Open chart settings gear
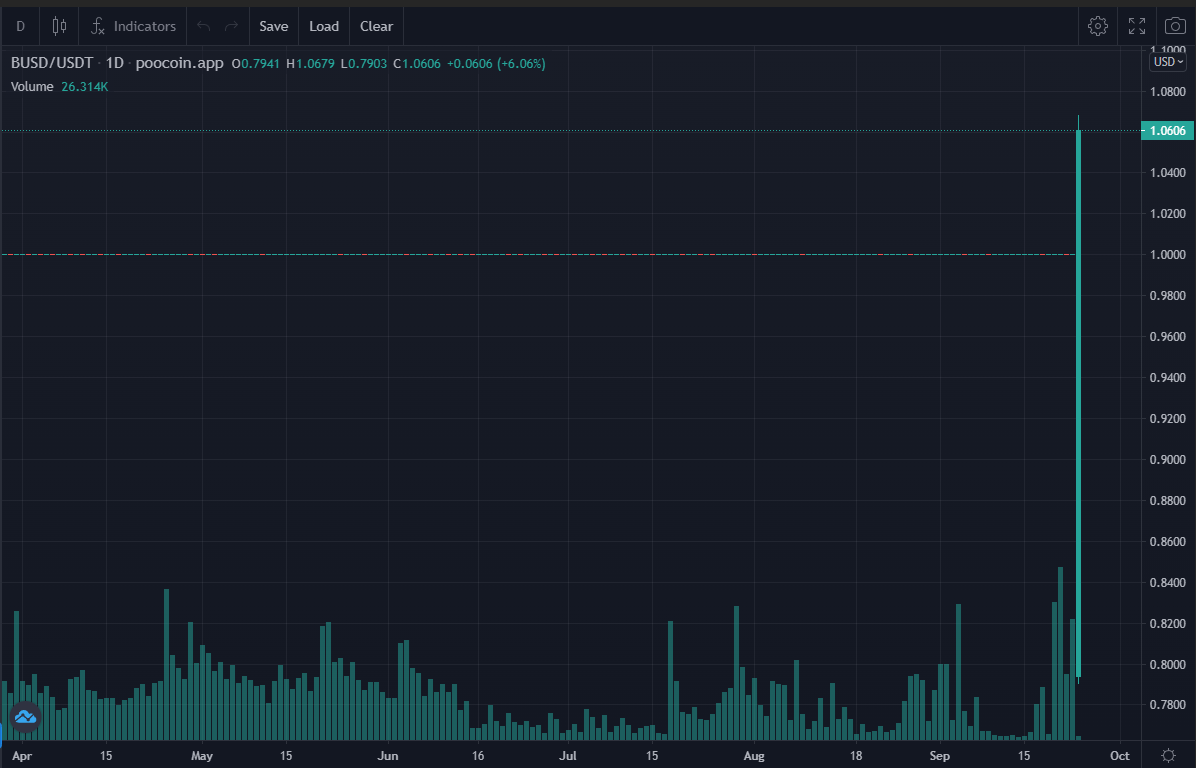1196x768 pixels. click(1098, 26)
